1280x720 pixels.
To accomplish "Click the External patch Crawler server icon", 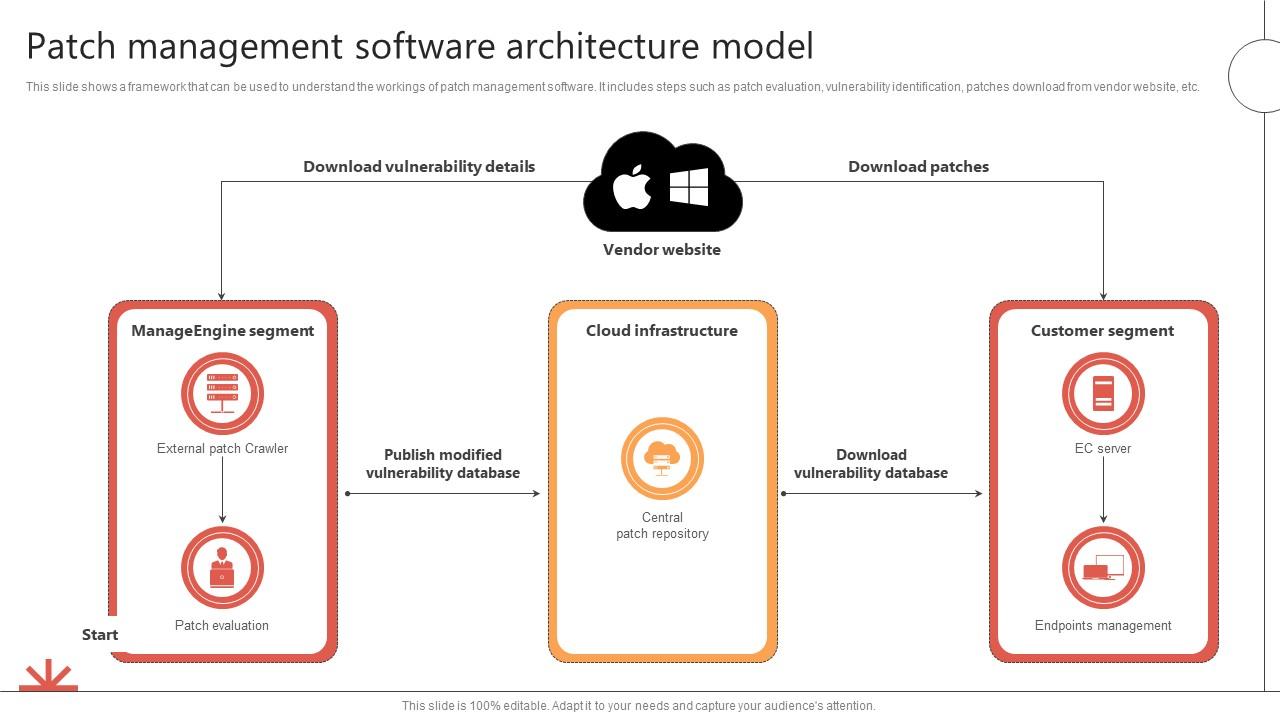I will coord(222,393).
